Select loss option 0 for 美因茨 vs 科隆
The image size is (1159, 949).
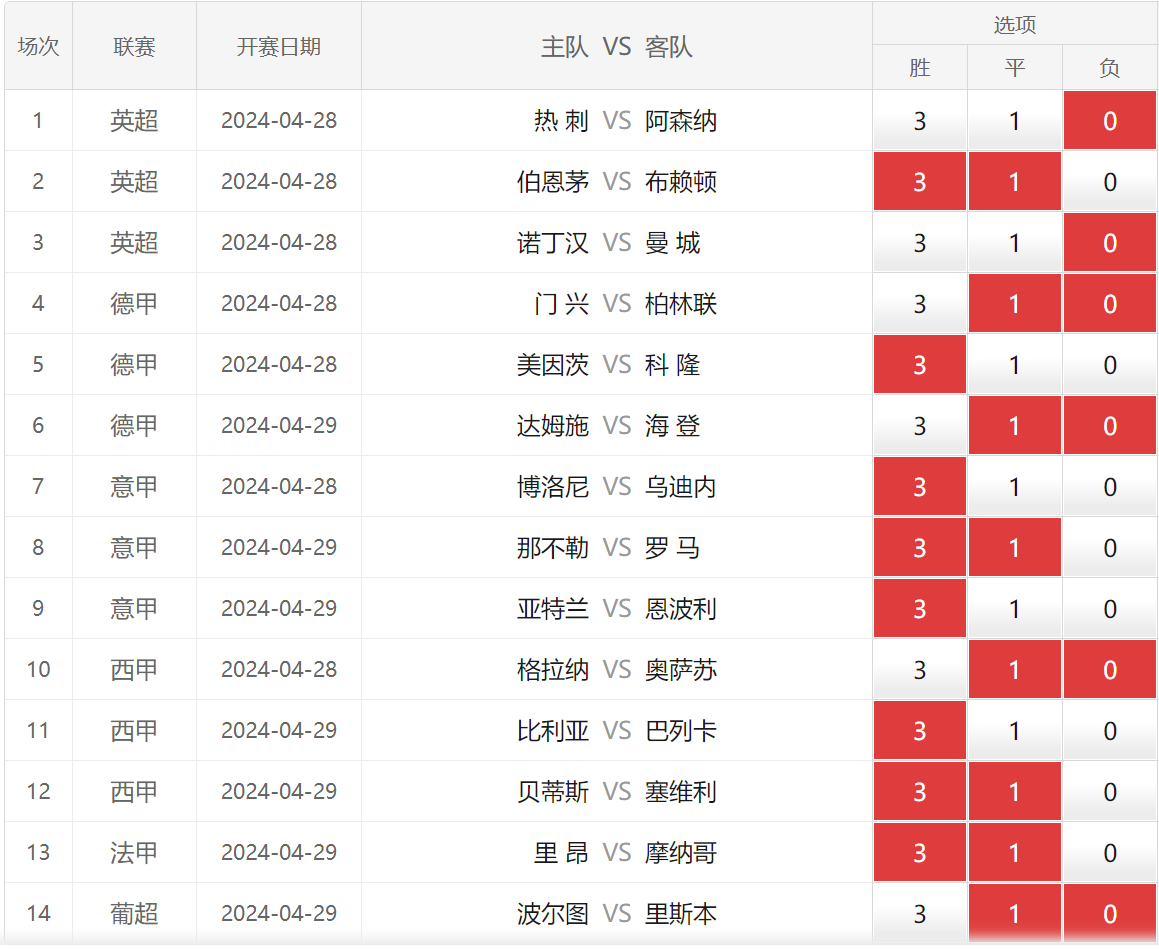click(1109, 364)
